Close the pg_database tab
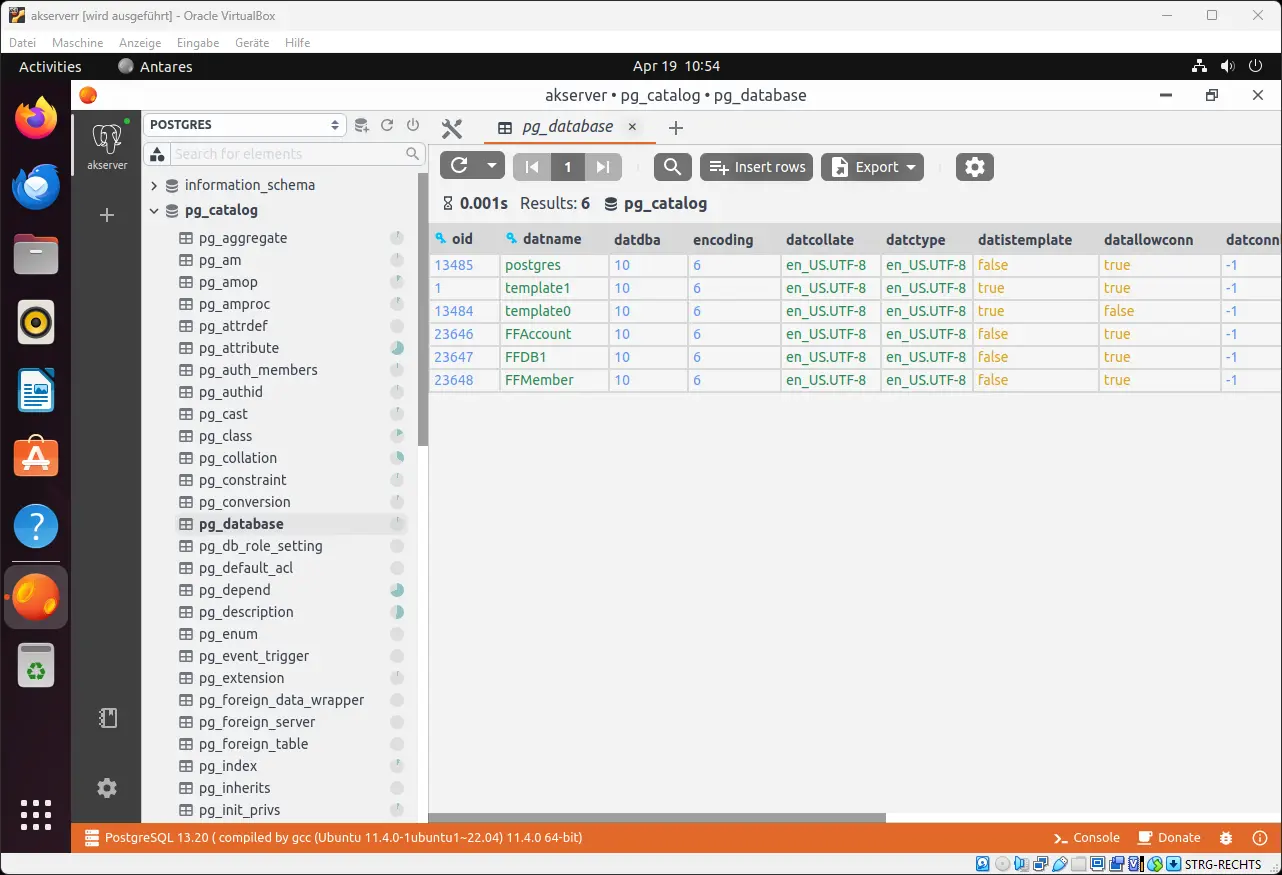Image resolution: width=1282 pixels, height=875 pixels. coord(632,127)
